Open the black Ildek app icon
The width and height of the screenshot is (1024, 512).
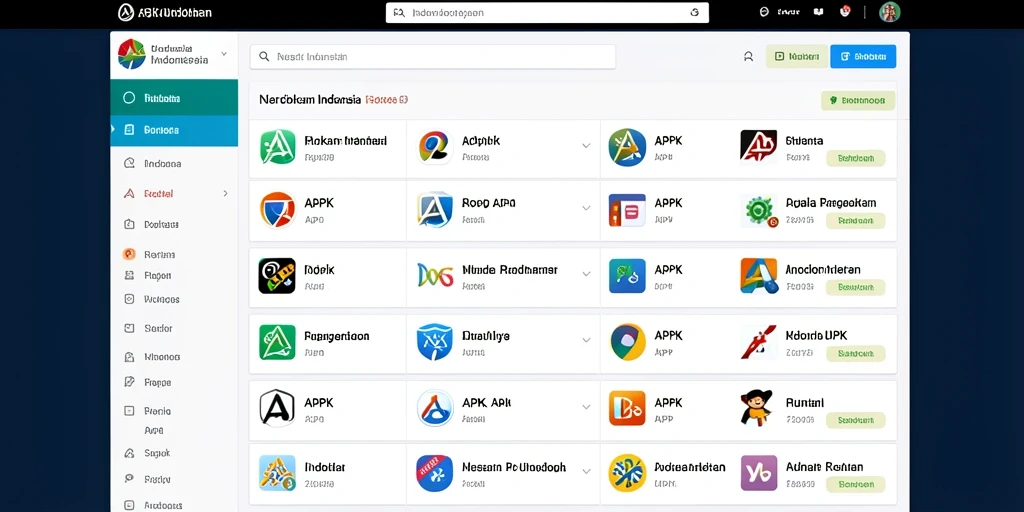tap(277, 276)
